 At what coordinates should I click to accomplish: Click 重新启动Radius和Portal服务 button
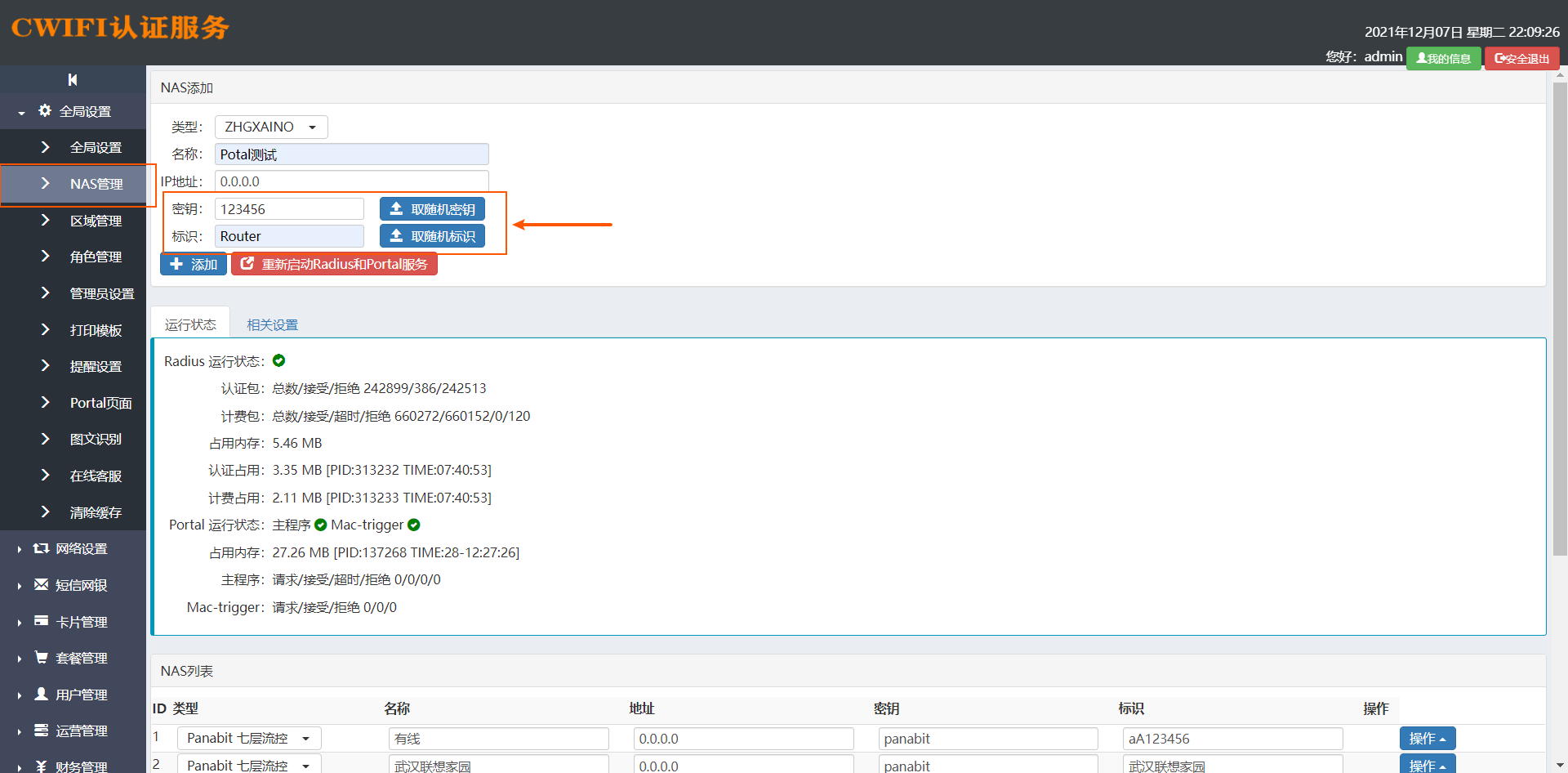pyautogui.click(x=335, y=264)
